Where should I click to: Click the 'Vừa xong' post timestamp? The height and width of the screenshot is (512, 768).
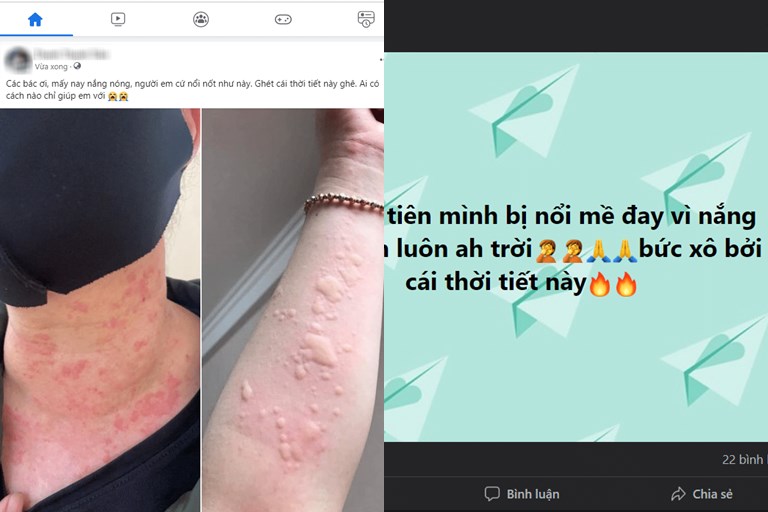tap(51, 66)
